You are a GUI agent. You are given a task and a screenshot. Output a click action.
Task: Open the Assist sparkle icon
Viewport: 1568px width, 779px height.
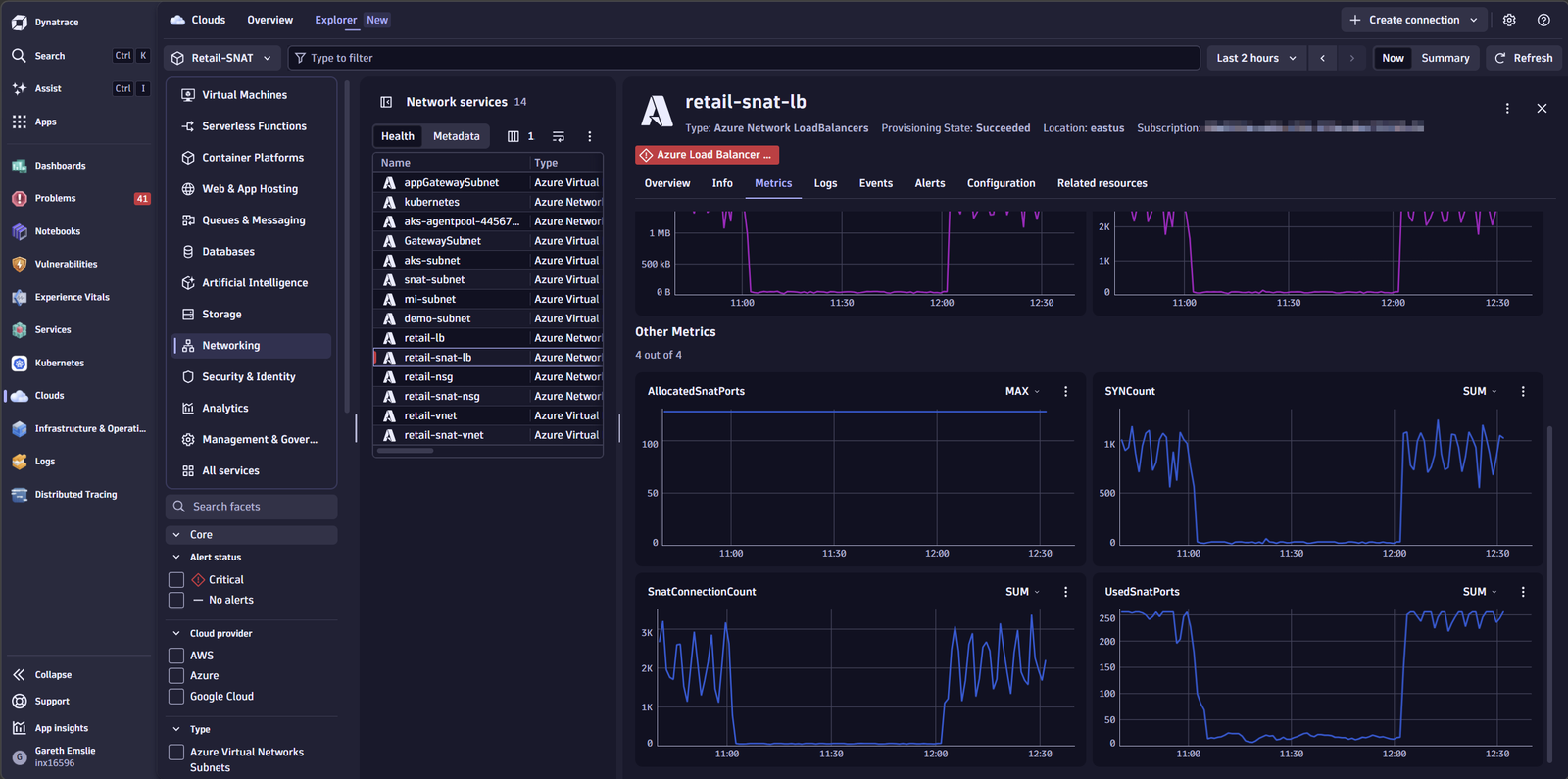(19, 88)
